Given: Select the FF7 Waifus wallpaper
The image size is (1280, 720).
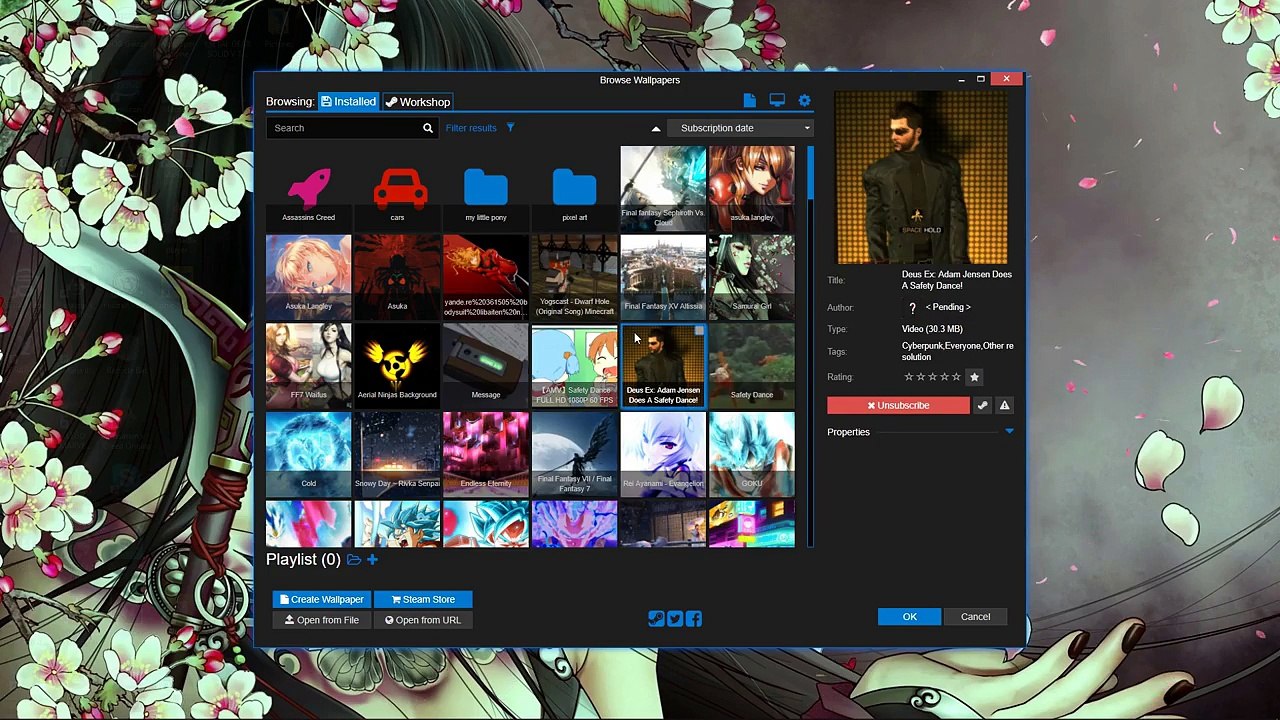Looking at the screenshot, I should 308,366.
